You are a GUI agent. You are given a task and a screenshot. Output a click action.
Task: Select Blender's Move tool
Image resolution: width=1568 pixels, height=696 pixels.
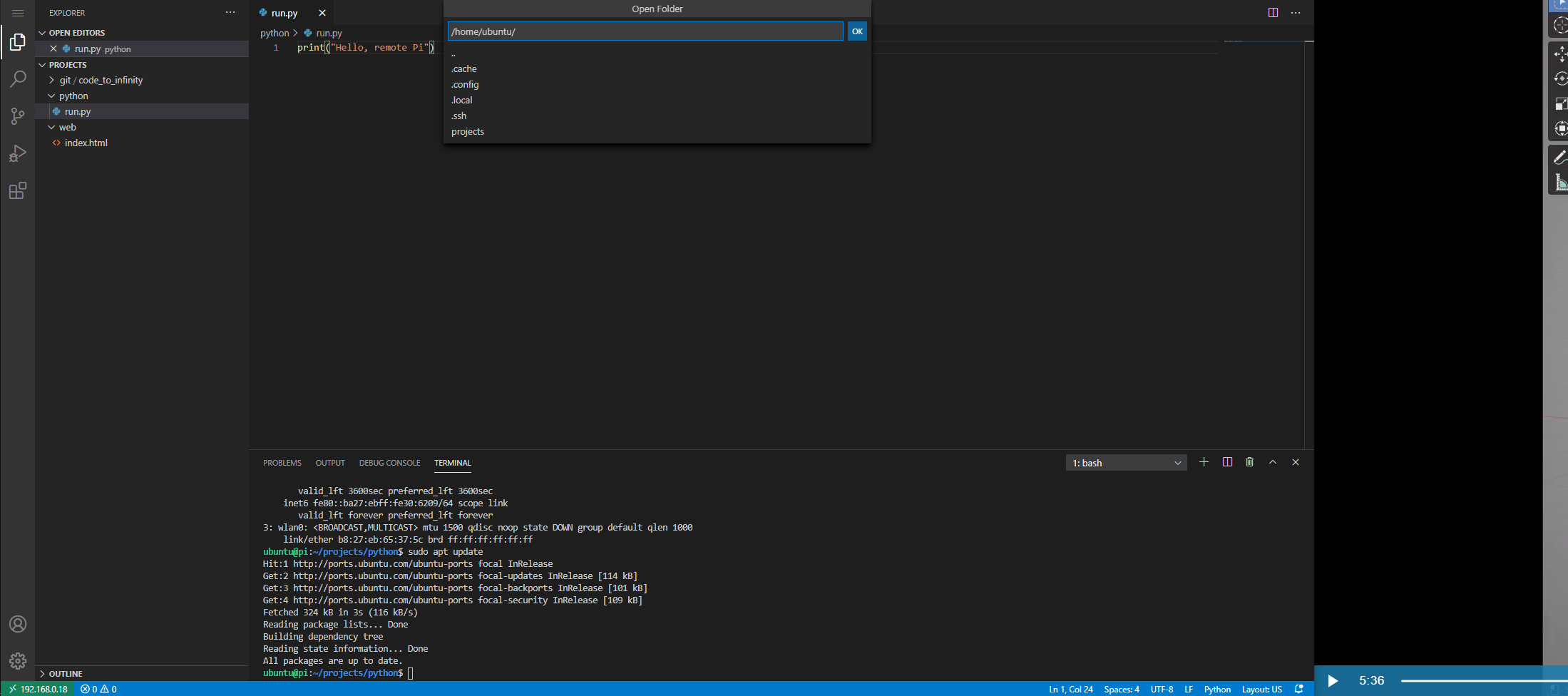(1560, 53)
